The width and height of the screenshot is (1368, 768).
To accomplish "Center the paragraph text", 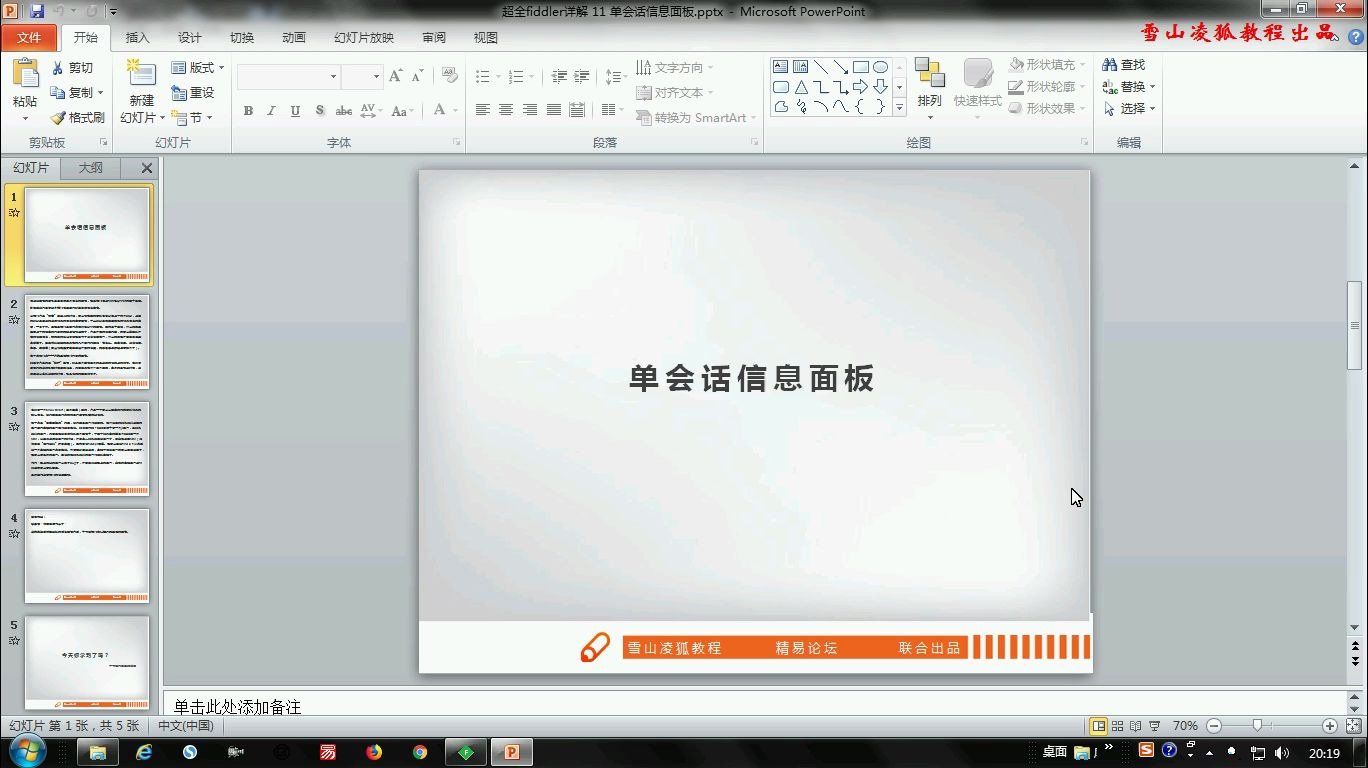I will 506,110.
